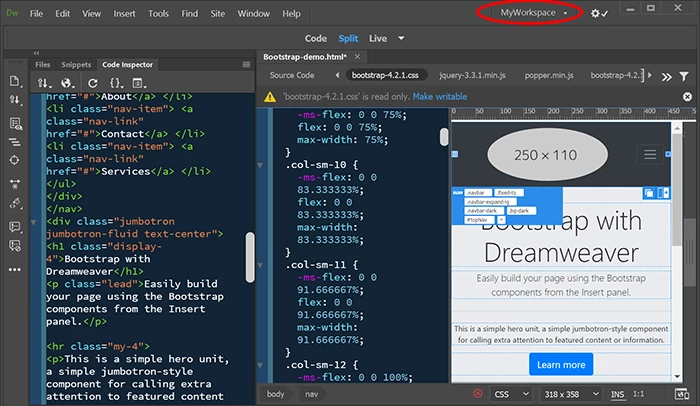Collapse the .col-sm-12 code block

tap(260, 365)
